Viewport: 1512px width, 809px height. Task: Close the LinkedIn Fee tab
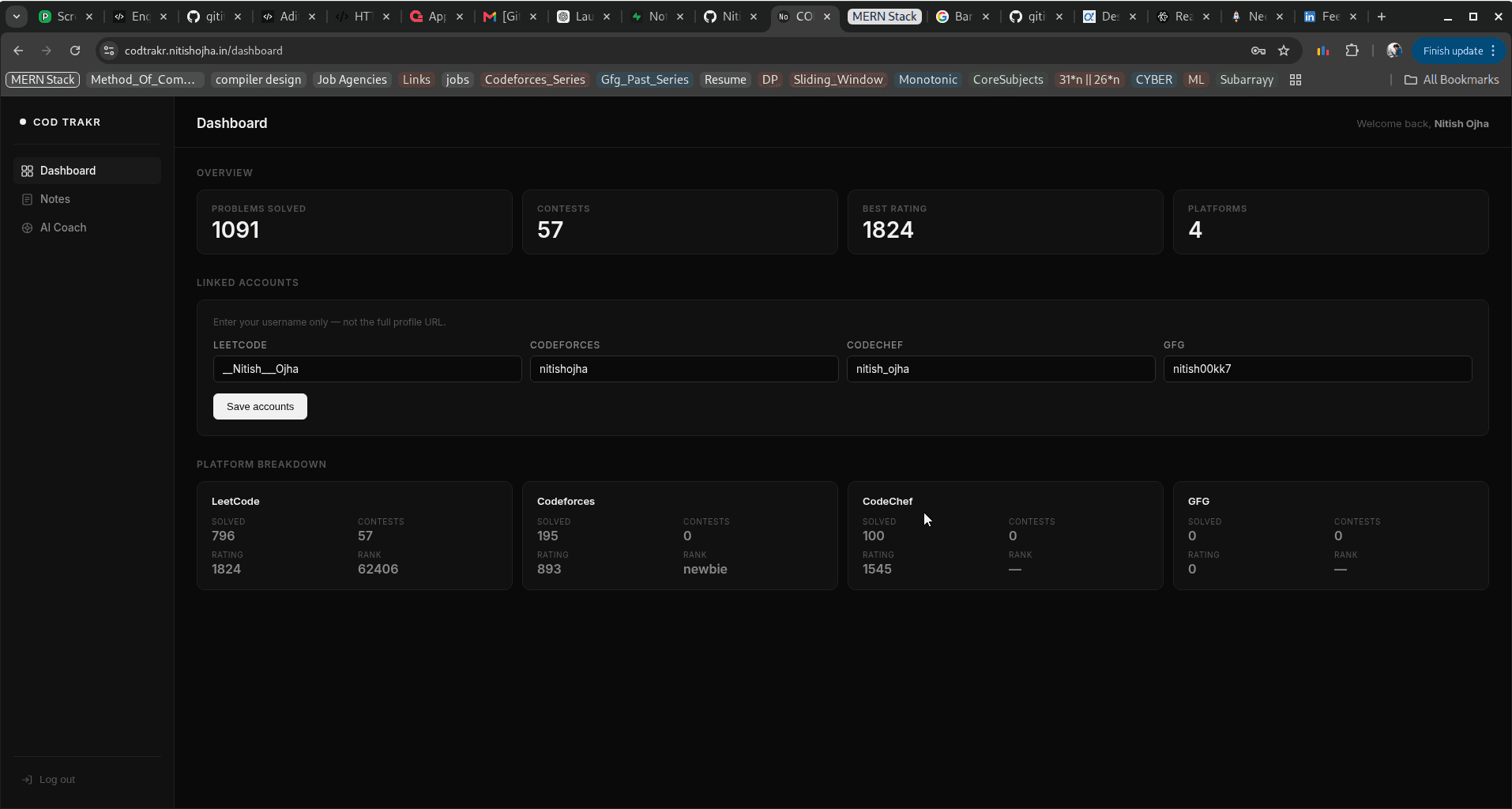pos(1353,17)
